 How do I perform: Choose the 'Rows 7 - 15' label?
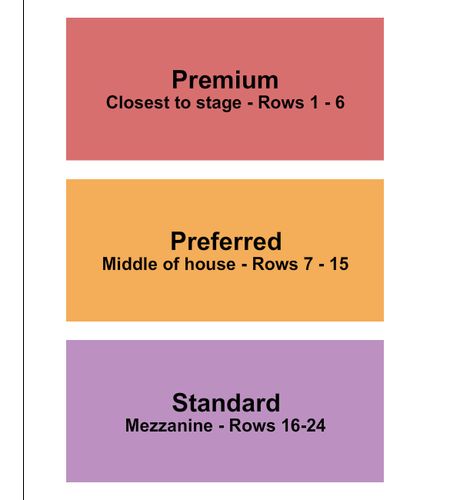tap(300, 264)
